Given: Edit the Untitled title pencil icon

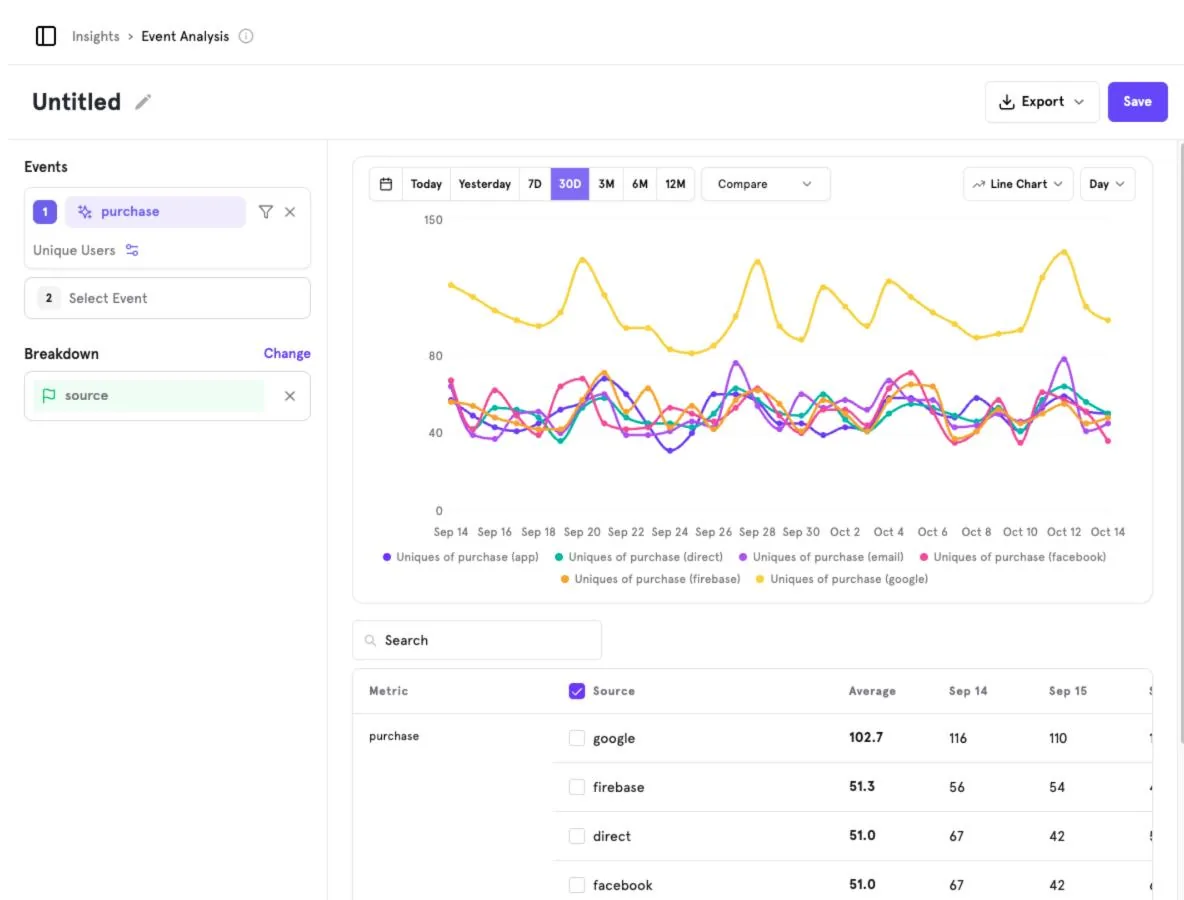Looking at the screenshot, I should pos(143,102).
